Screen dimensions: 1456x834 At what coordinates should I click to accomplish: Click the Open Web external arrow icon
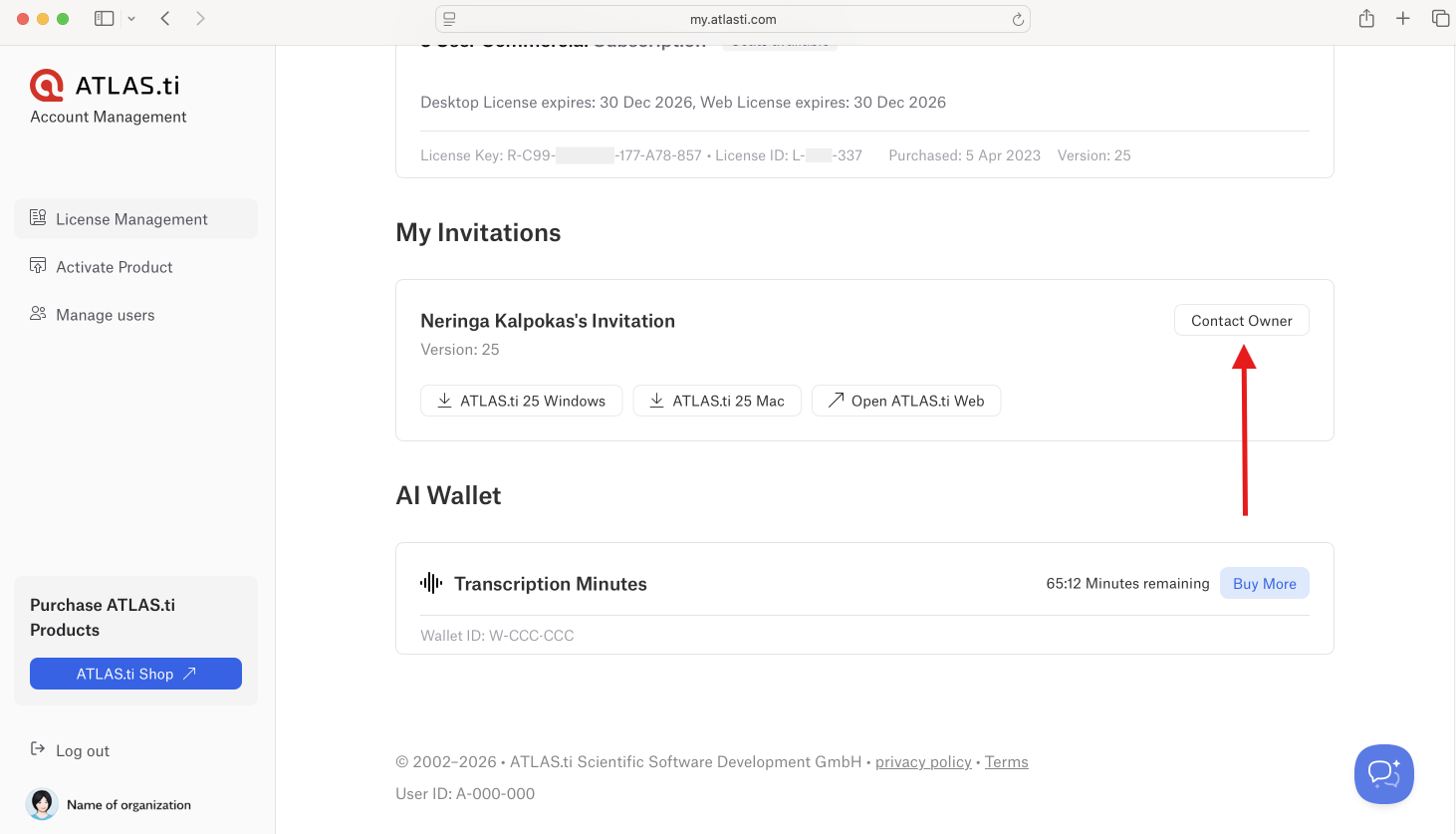coord(836,401)
